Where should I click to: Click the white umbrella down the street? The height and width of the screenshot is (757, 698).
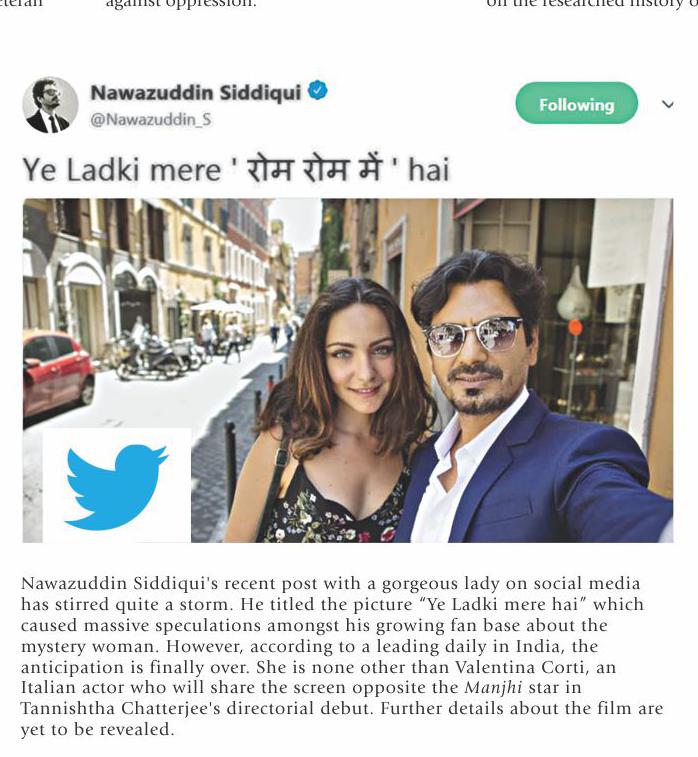pyautogui.click(x=216, y=306)
